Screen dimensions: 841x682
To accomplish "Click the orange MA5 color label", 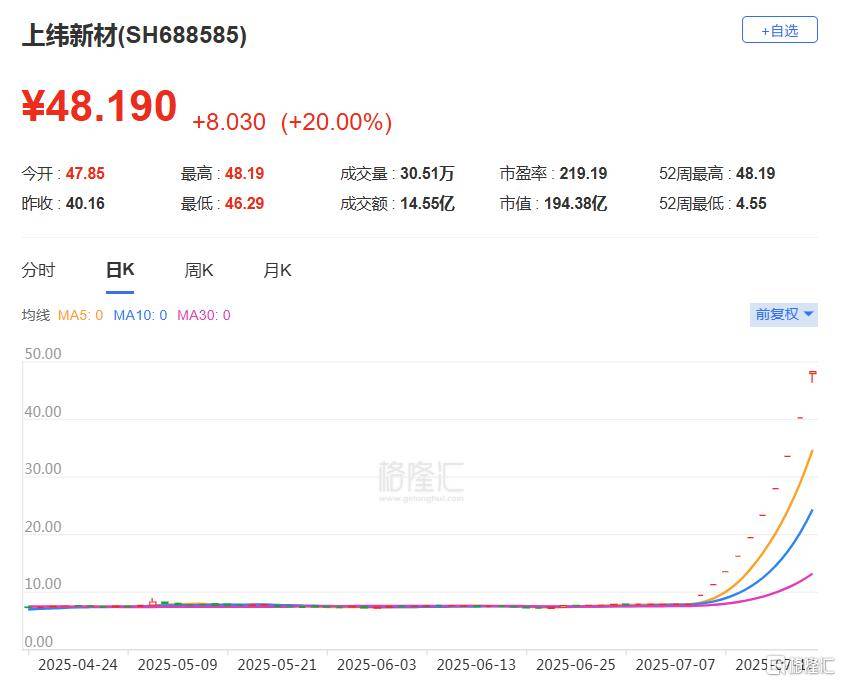I will pyautogui.click(x=80, y=315).
